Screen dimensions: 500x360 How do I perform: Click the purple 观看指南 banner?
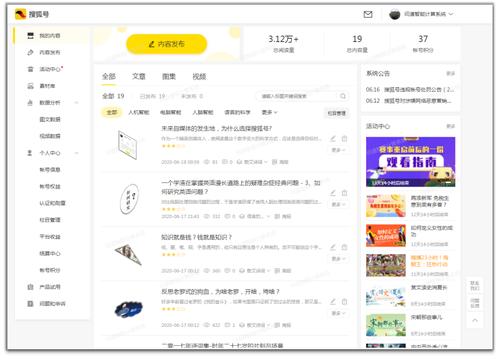click(410, 162)
